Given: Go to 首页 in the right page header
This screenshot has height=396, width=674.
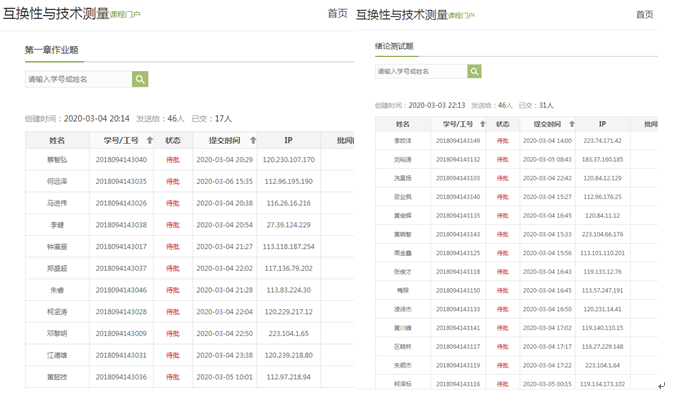Looking at the screenshot, I should pyautogui.click(x=645, y=15).
